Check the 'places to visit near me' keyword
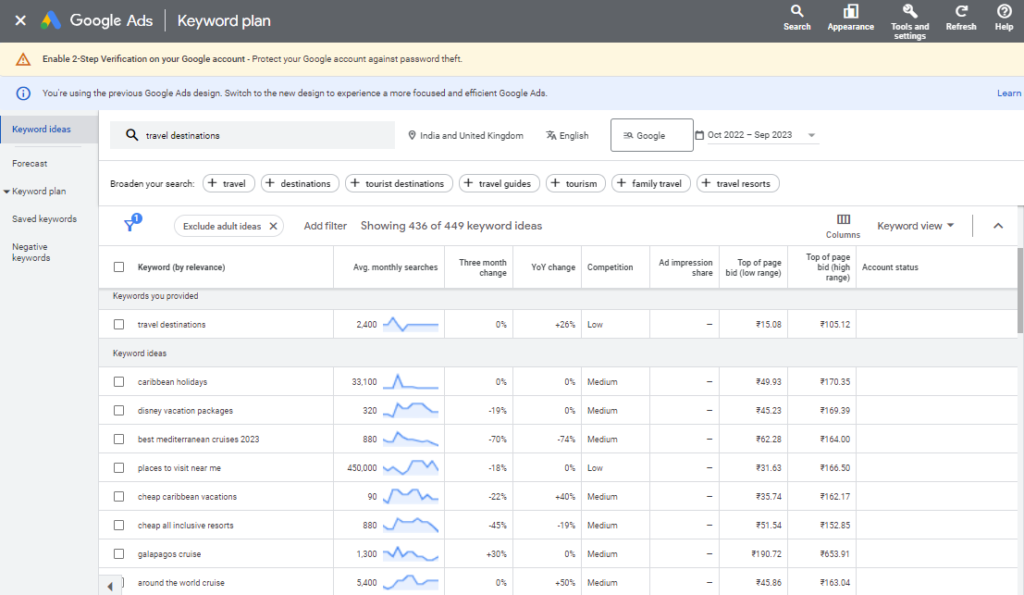The image size is (1024, 595). [118, 468]
